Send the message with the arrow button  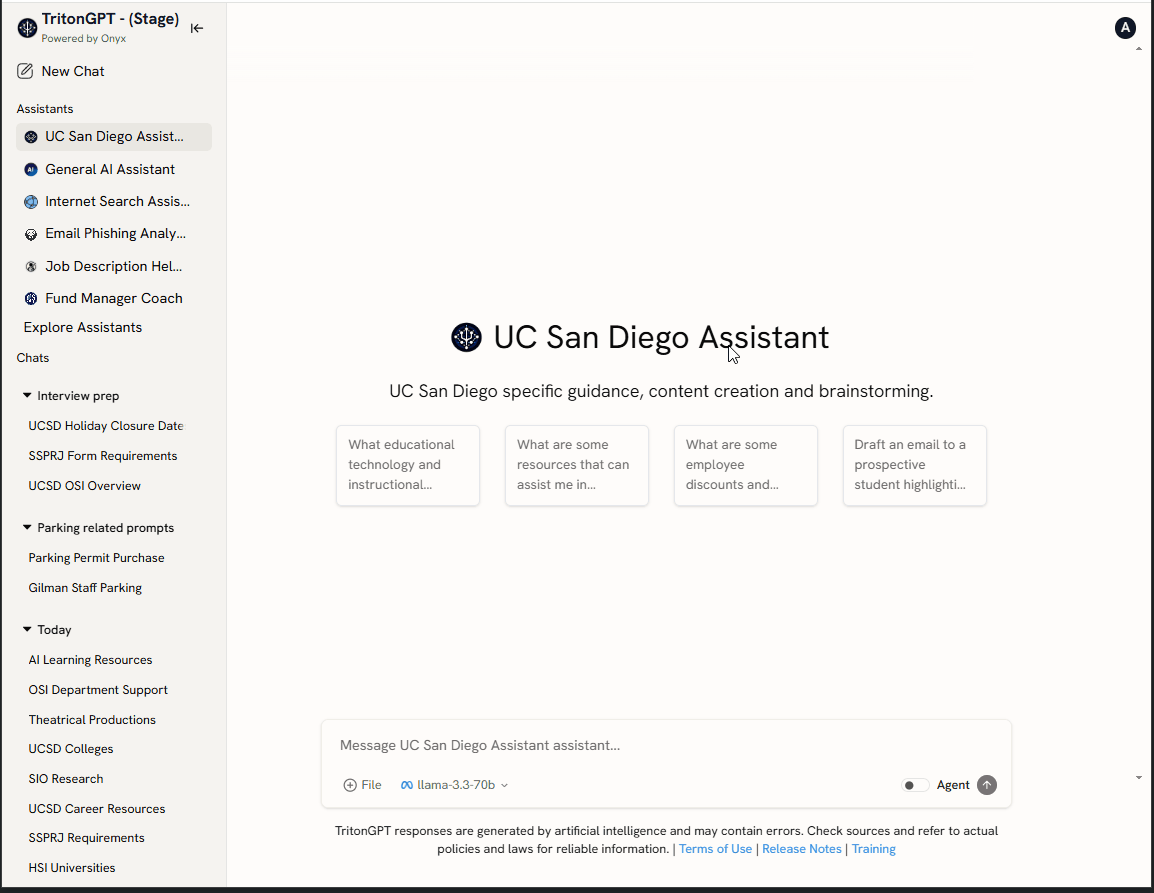[x=987, y=785]
